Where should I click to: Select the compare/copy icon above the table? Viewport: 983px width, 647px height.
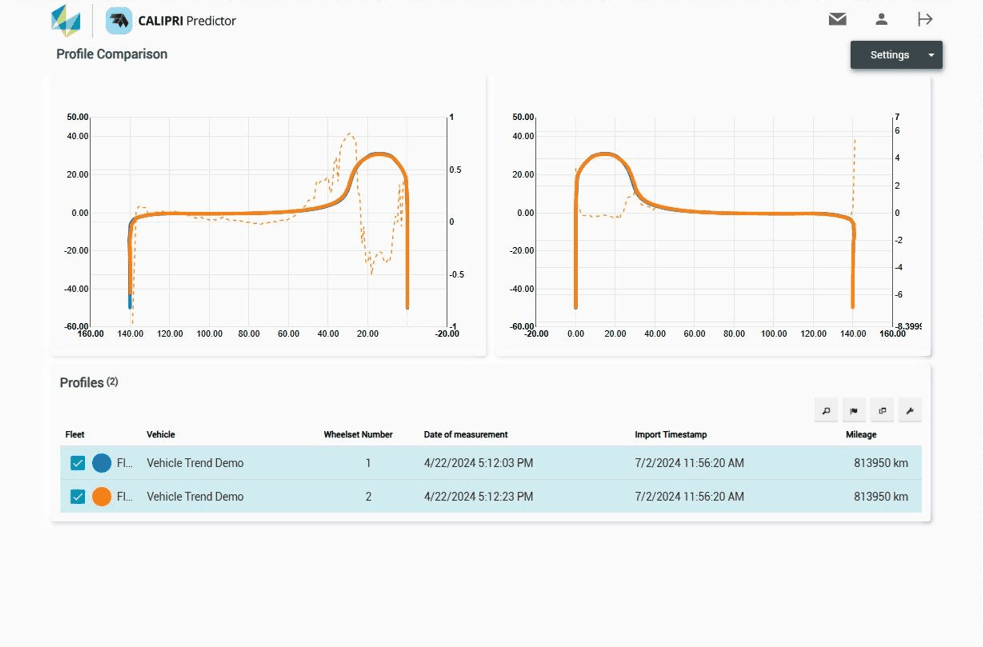point(882,410)
